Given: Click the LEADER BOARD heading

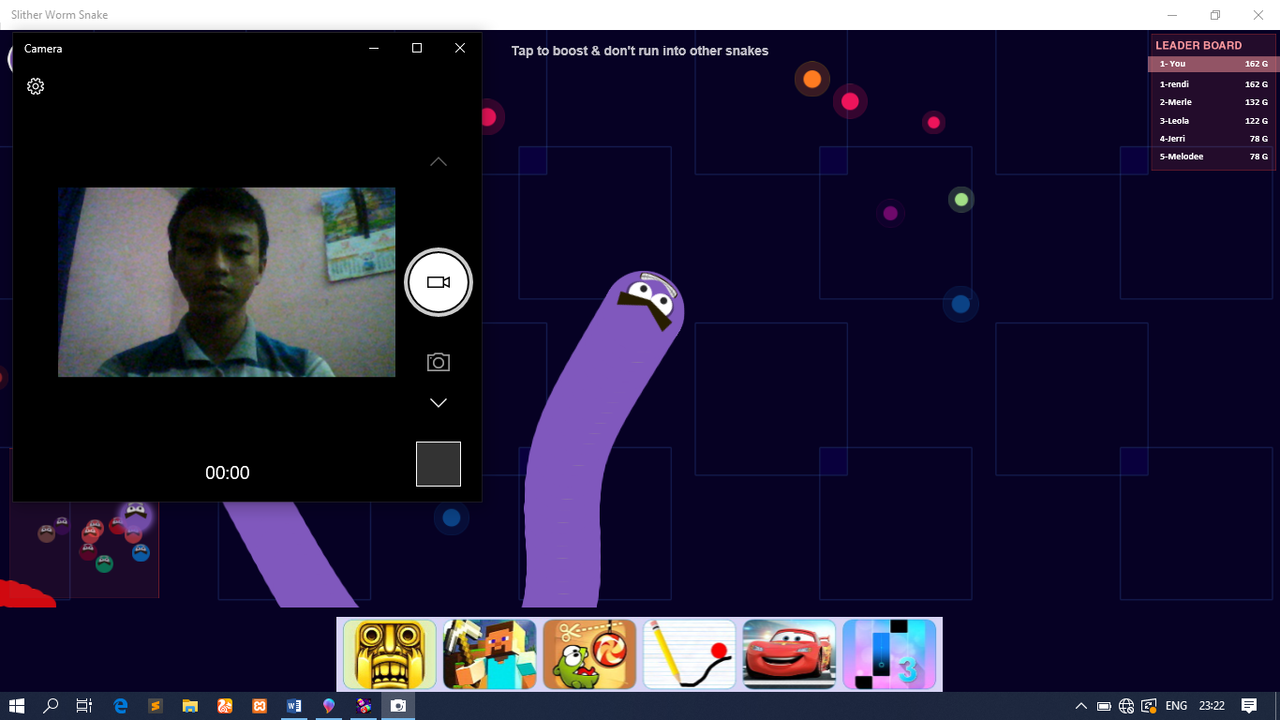Looking at the screenshot, I should pos(1198,45).
